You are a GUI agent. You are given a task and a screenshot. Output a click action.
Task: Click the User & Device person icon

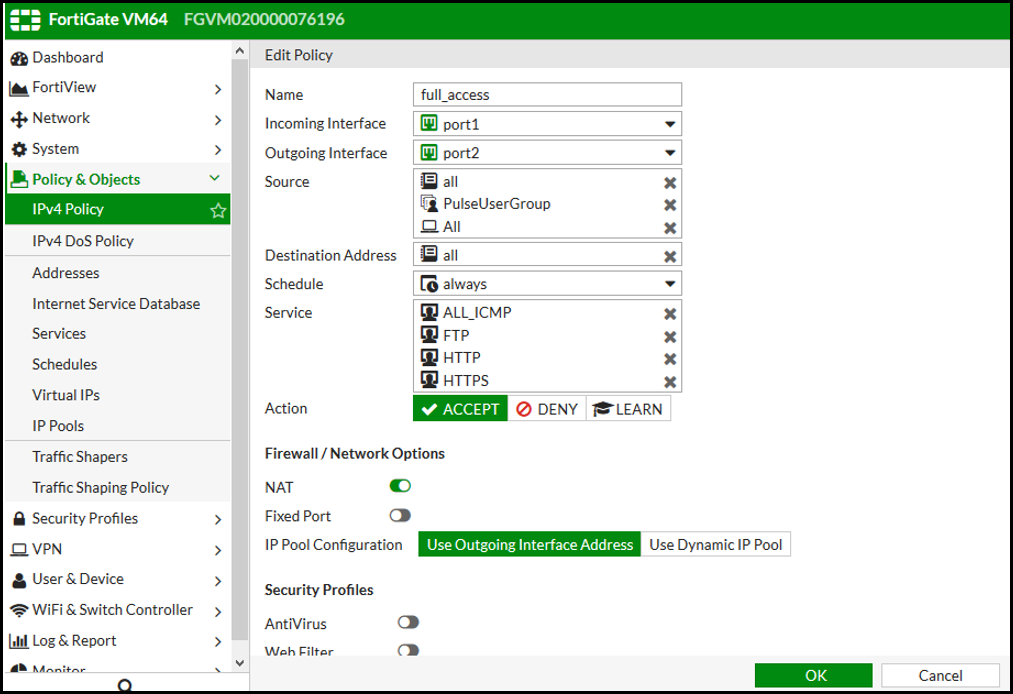(x=19, y=580)
